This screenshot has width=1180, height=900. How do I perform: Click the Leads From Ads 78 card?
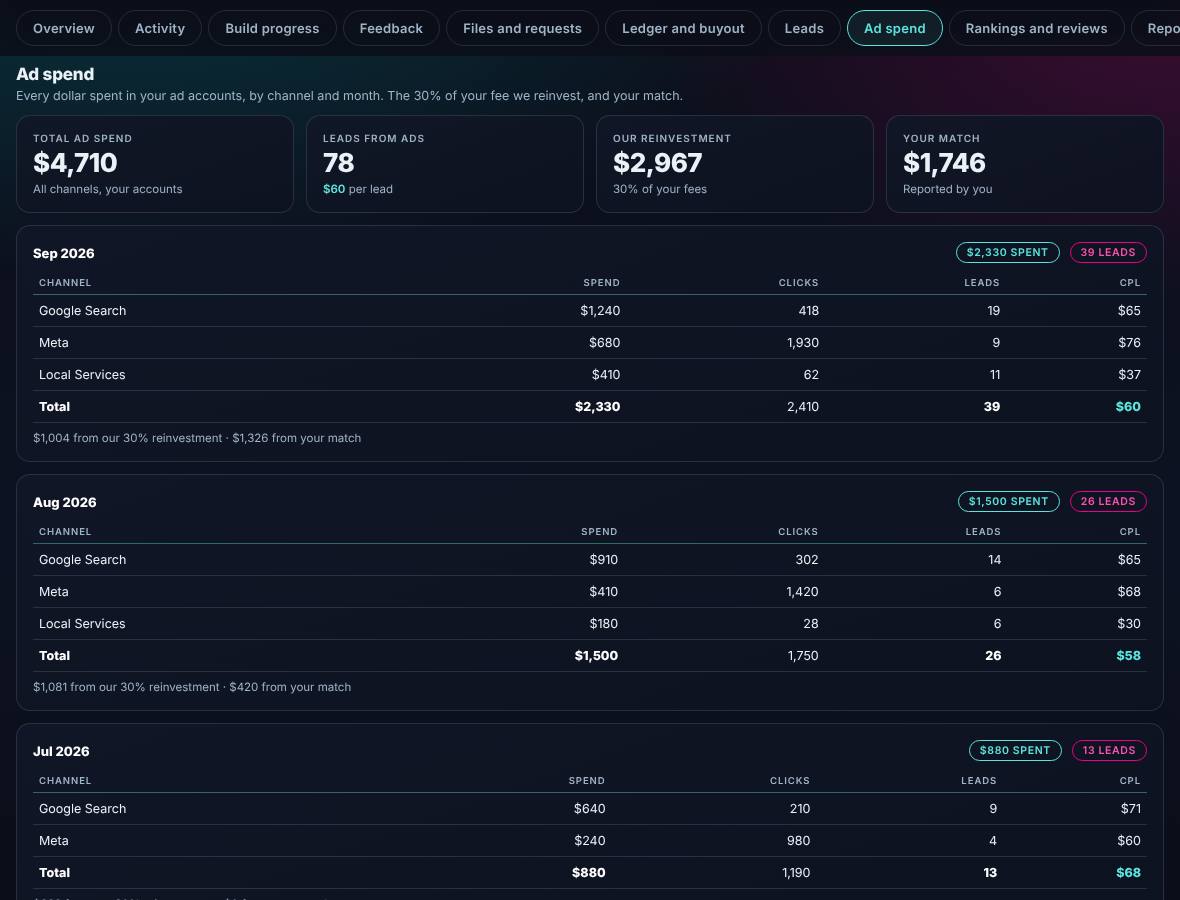[445, 164]
